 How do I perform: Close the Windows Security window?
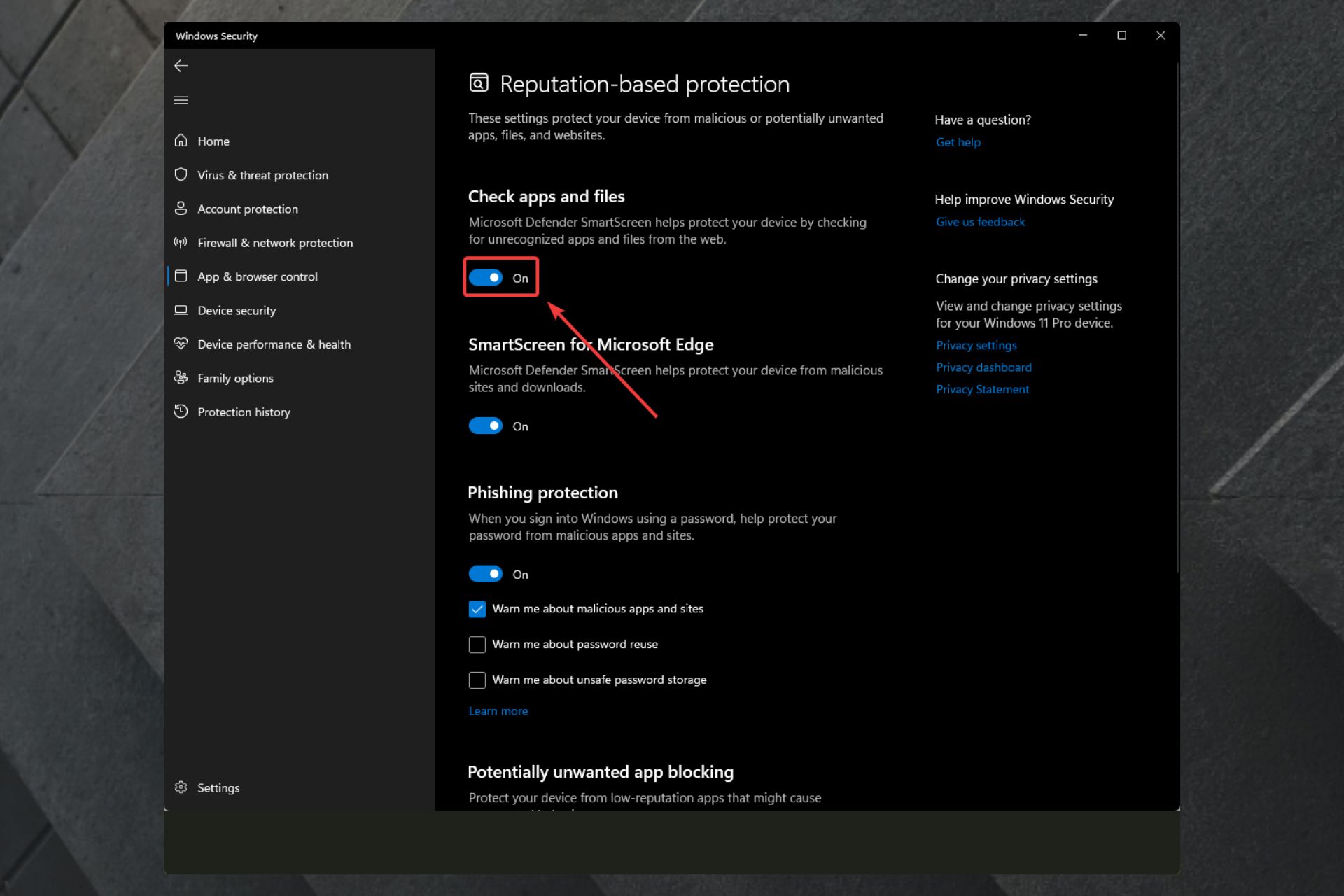coord(1161,35)
